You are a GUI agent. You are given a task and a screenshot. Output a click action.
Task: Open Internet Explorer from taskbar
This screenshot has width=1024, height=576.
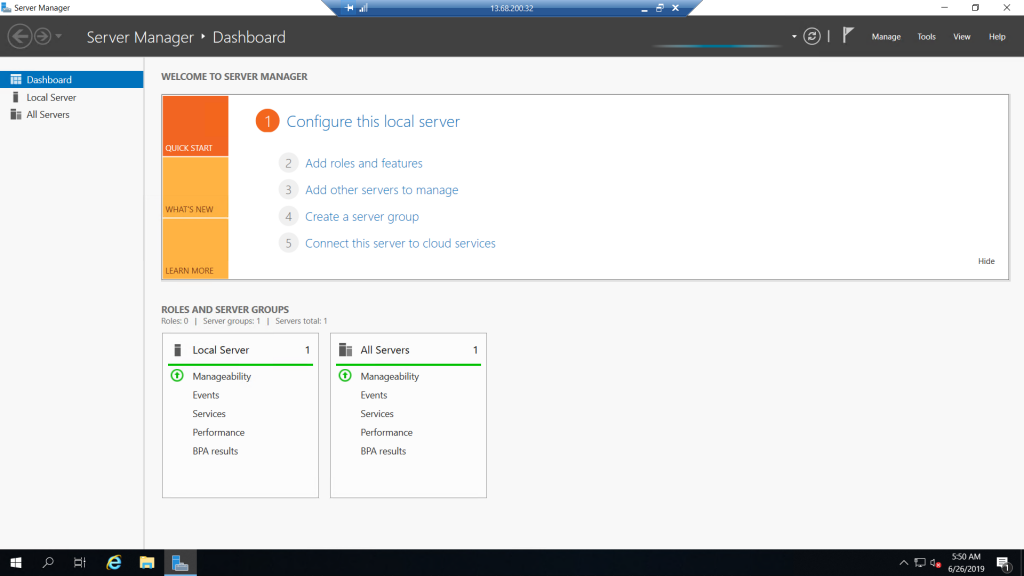pyautogui.click(x=114, y=562)
